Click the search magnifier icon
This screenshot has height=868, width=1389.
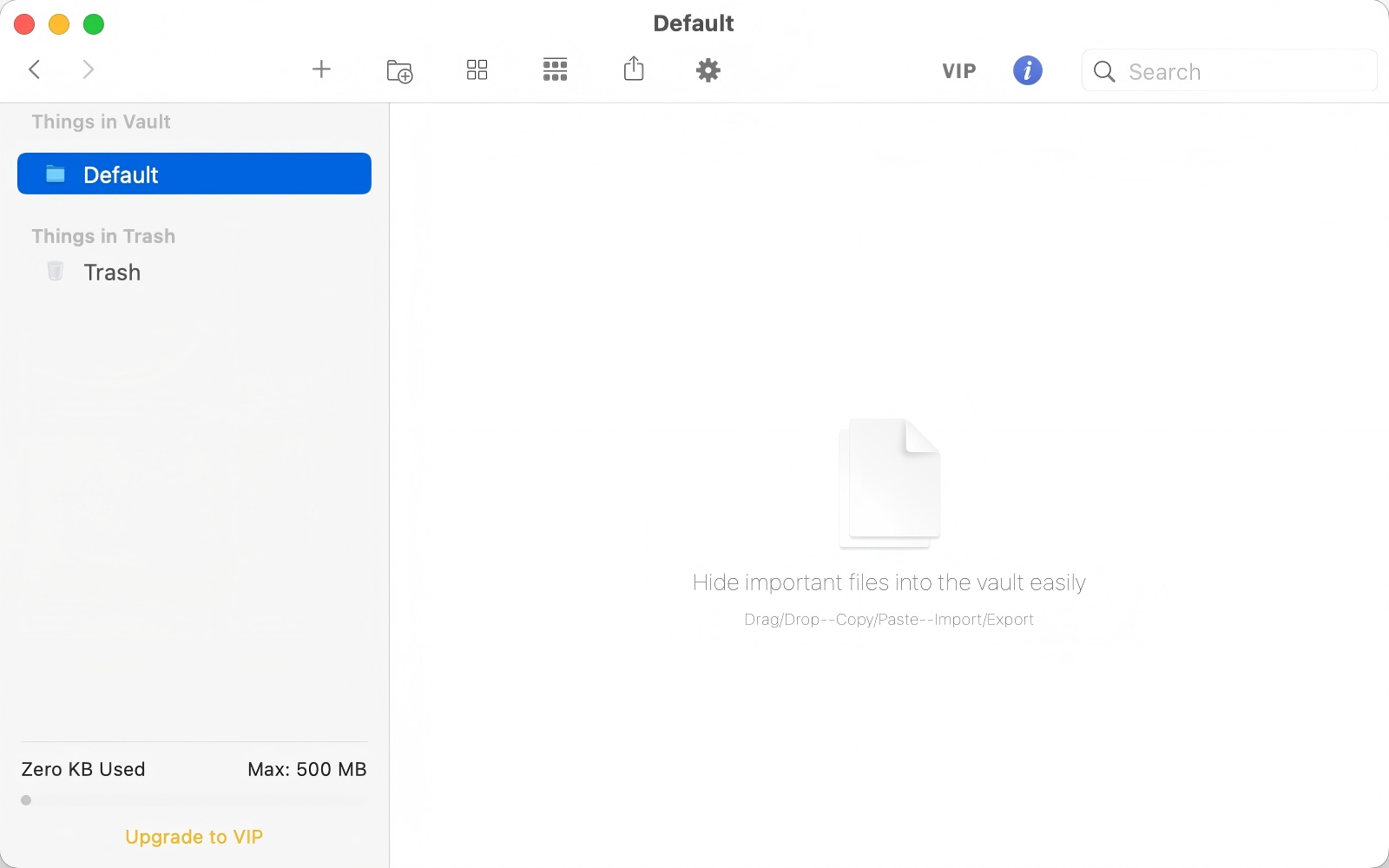coord(1103,72)
